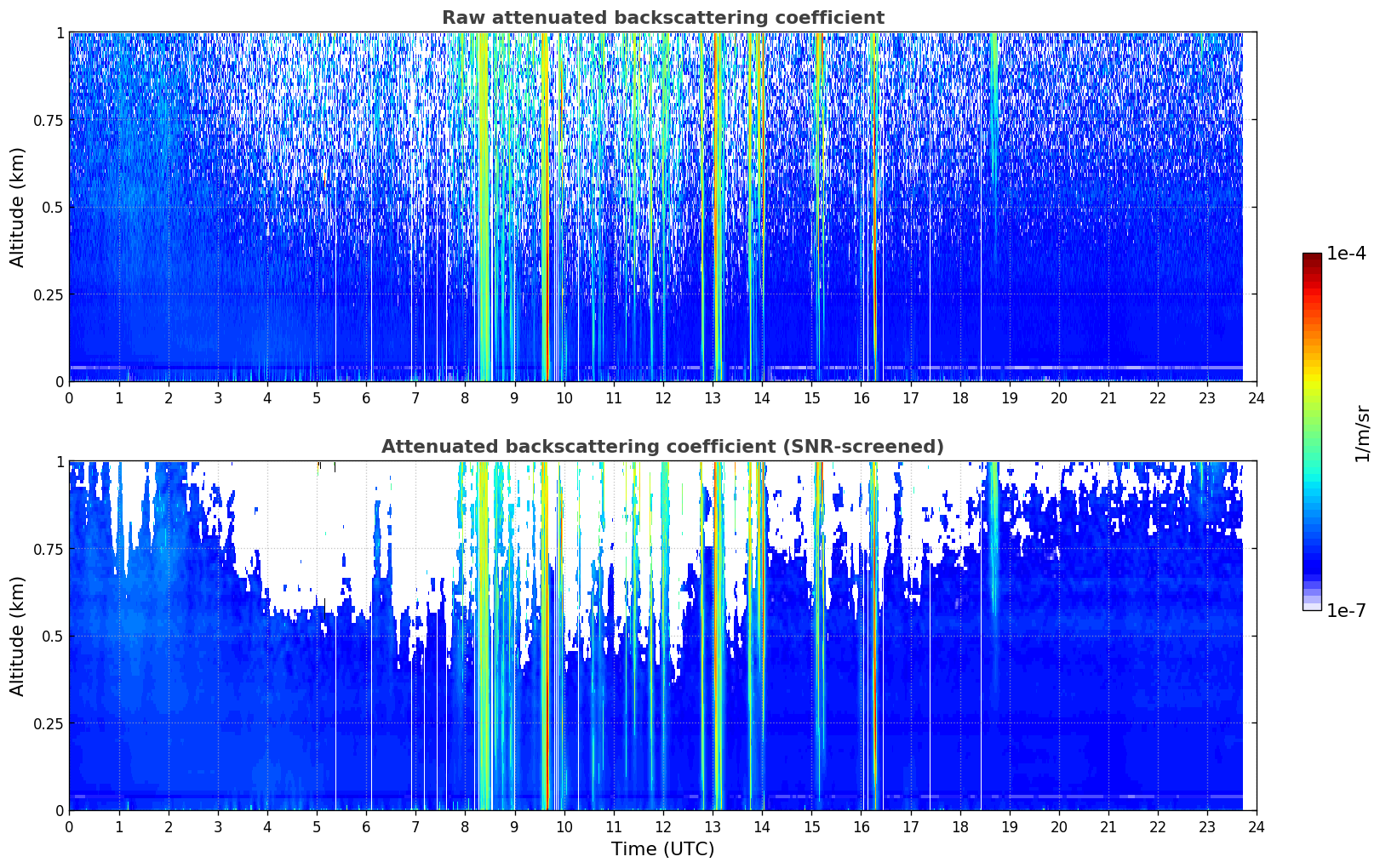Click hour tick "11" under the SNR-screened plot
This screenshot has width=1380, height=868.
coord(613,826)
